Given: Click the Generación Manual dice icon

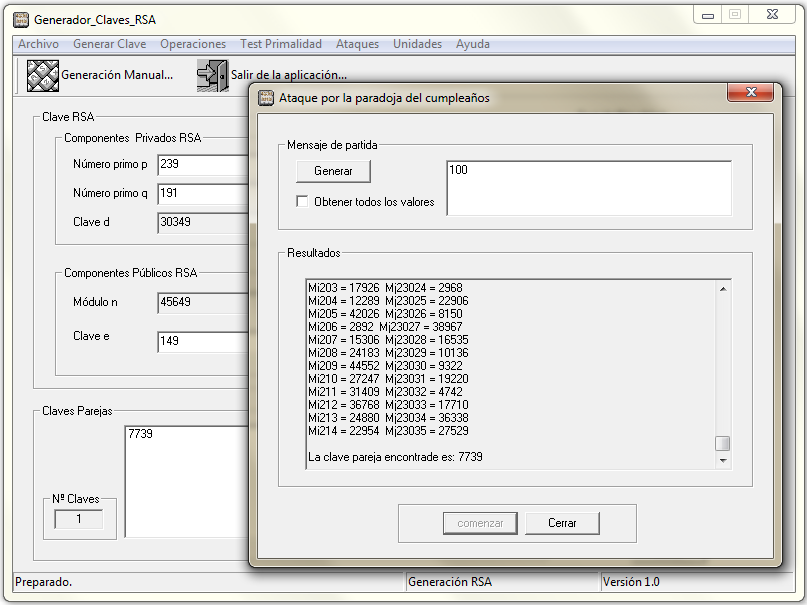Looking at the screenshot, I should coord(42,75).
